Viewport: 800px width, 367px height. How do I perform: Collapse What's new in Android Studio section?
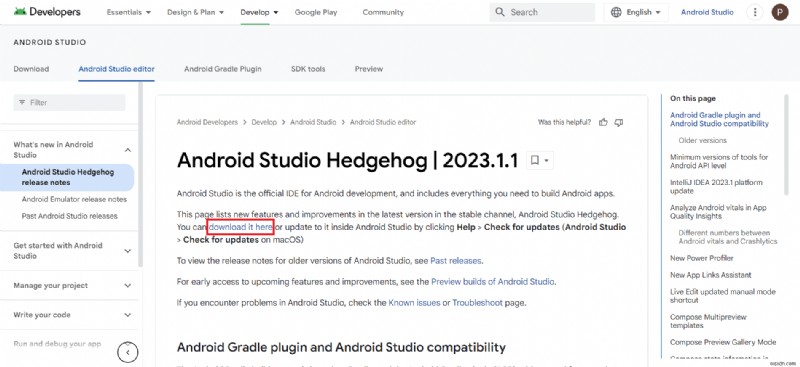point(128,150)
